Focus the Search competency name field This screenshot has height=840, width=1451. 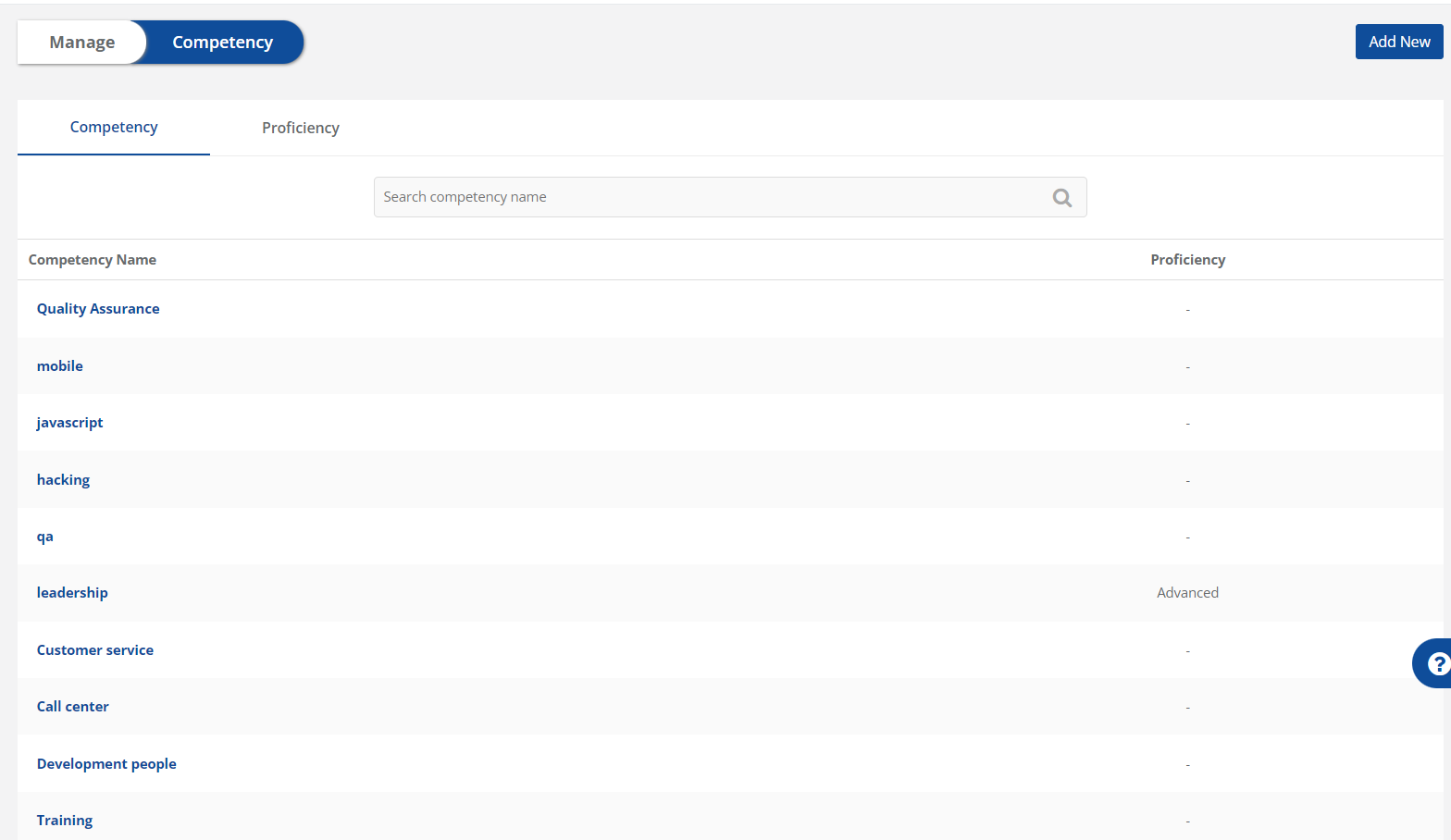click(x=730, y=197)
